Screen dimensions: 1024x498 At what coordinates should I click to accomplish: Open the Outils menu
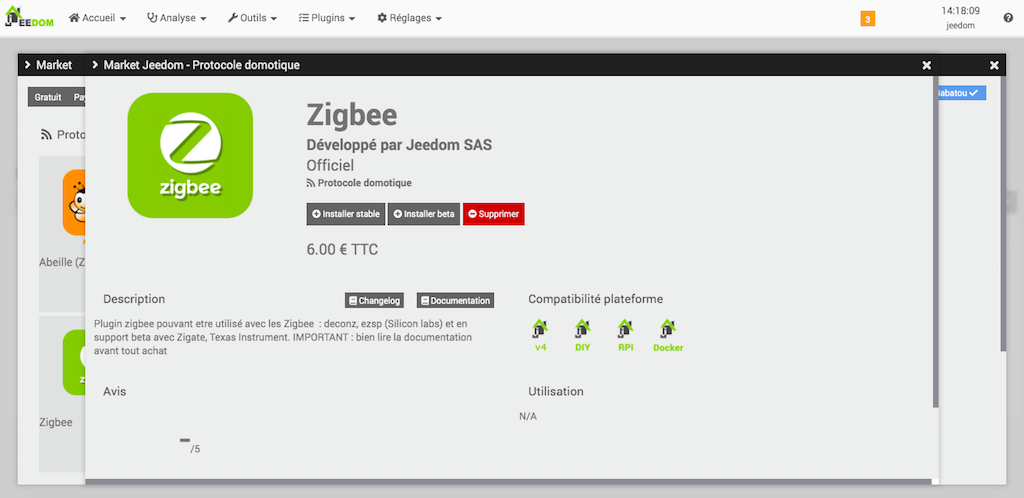252,18
